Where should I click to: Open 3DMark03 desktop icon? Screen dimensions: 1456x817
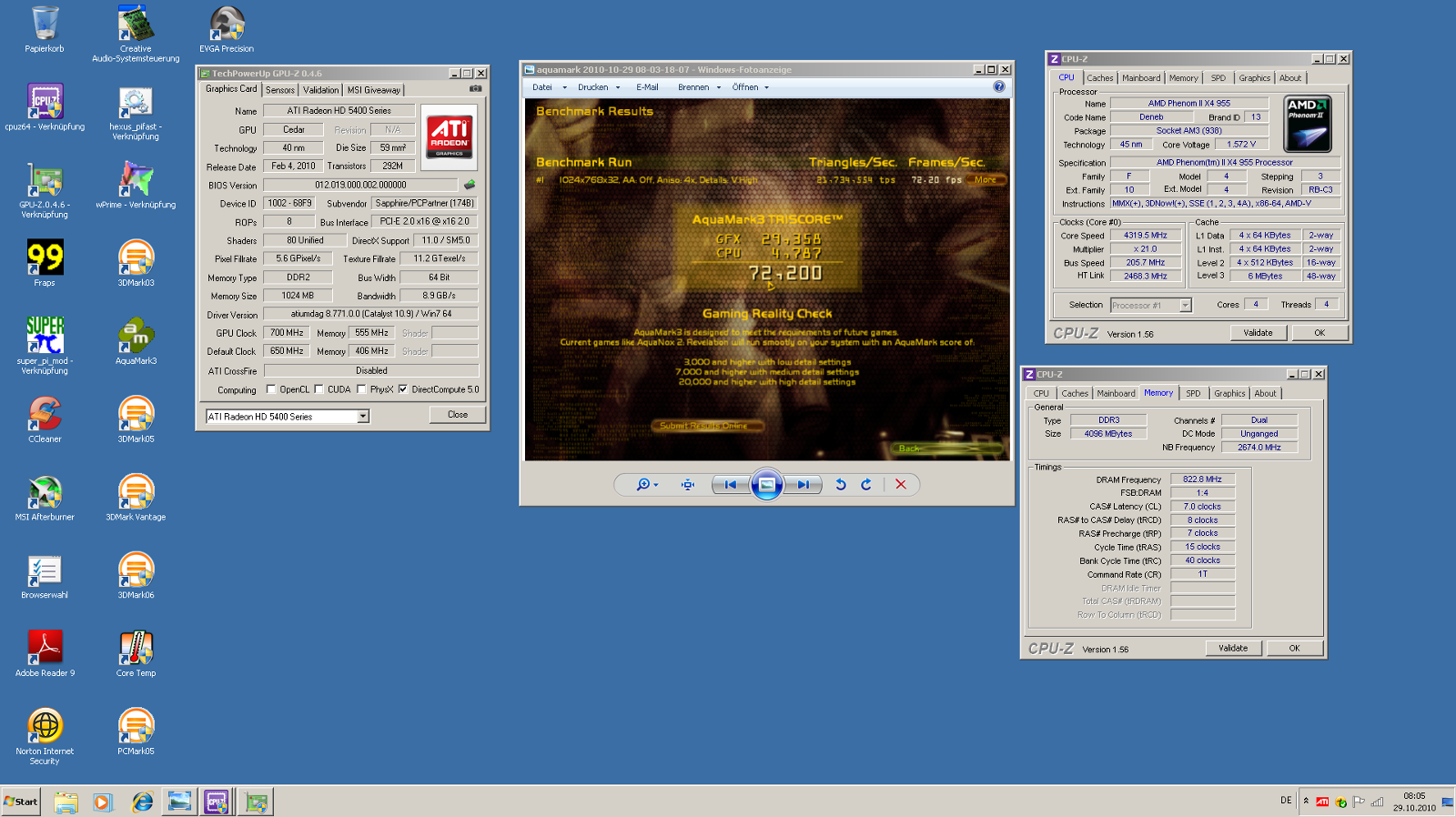136,264
